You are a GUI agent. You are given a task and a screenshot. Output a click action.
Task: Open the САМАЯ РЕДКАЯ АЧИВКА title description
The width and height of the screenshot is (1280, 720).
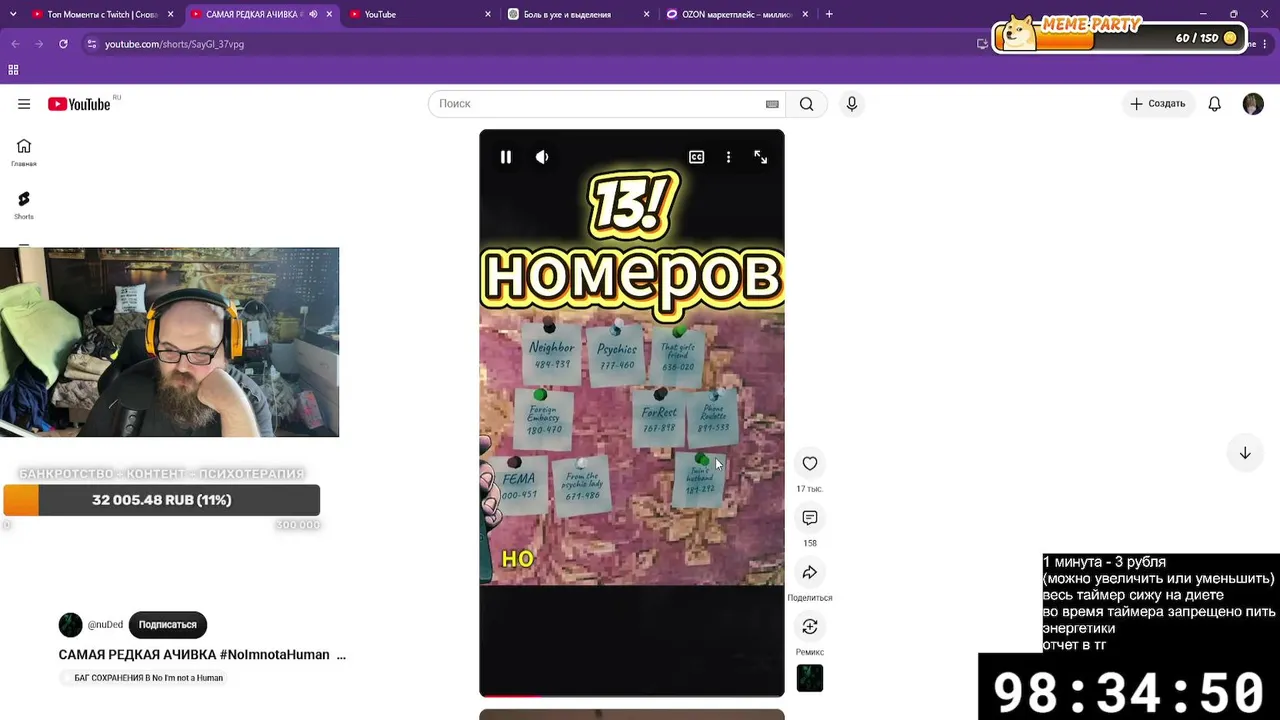[202, 655]
